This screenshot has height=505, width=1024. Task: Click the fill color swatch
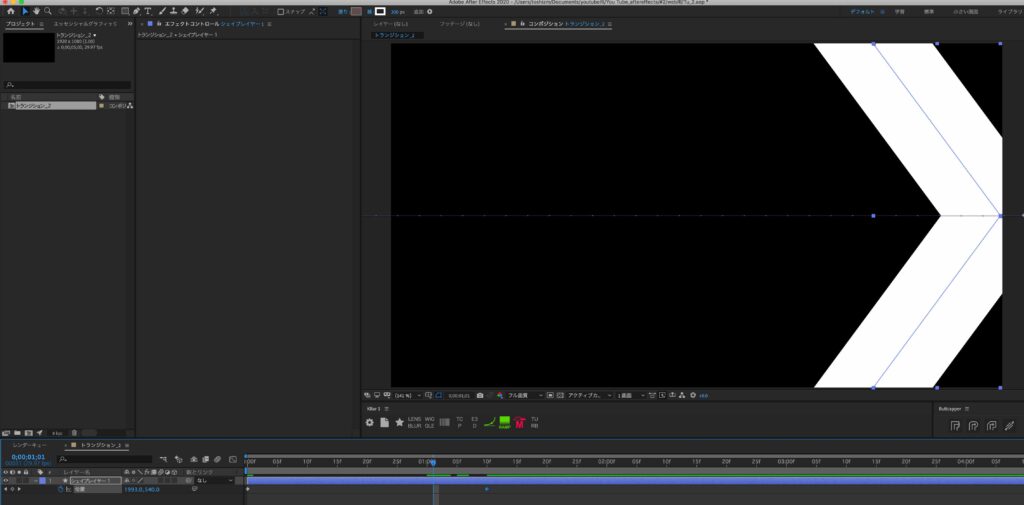click(356, 11)
